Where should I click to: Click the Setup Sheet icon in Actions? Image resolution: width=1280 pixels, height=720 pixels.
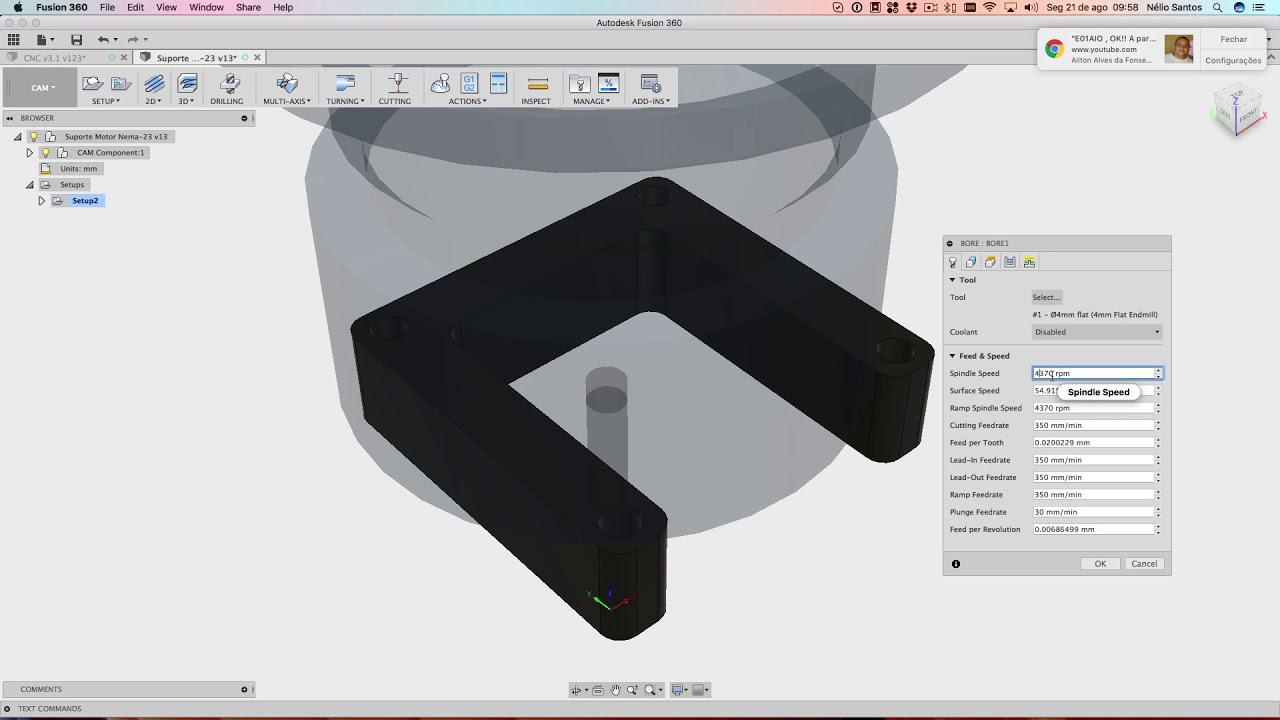coord(499,84)
